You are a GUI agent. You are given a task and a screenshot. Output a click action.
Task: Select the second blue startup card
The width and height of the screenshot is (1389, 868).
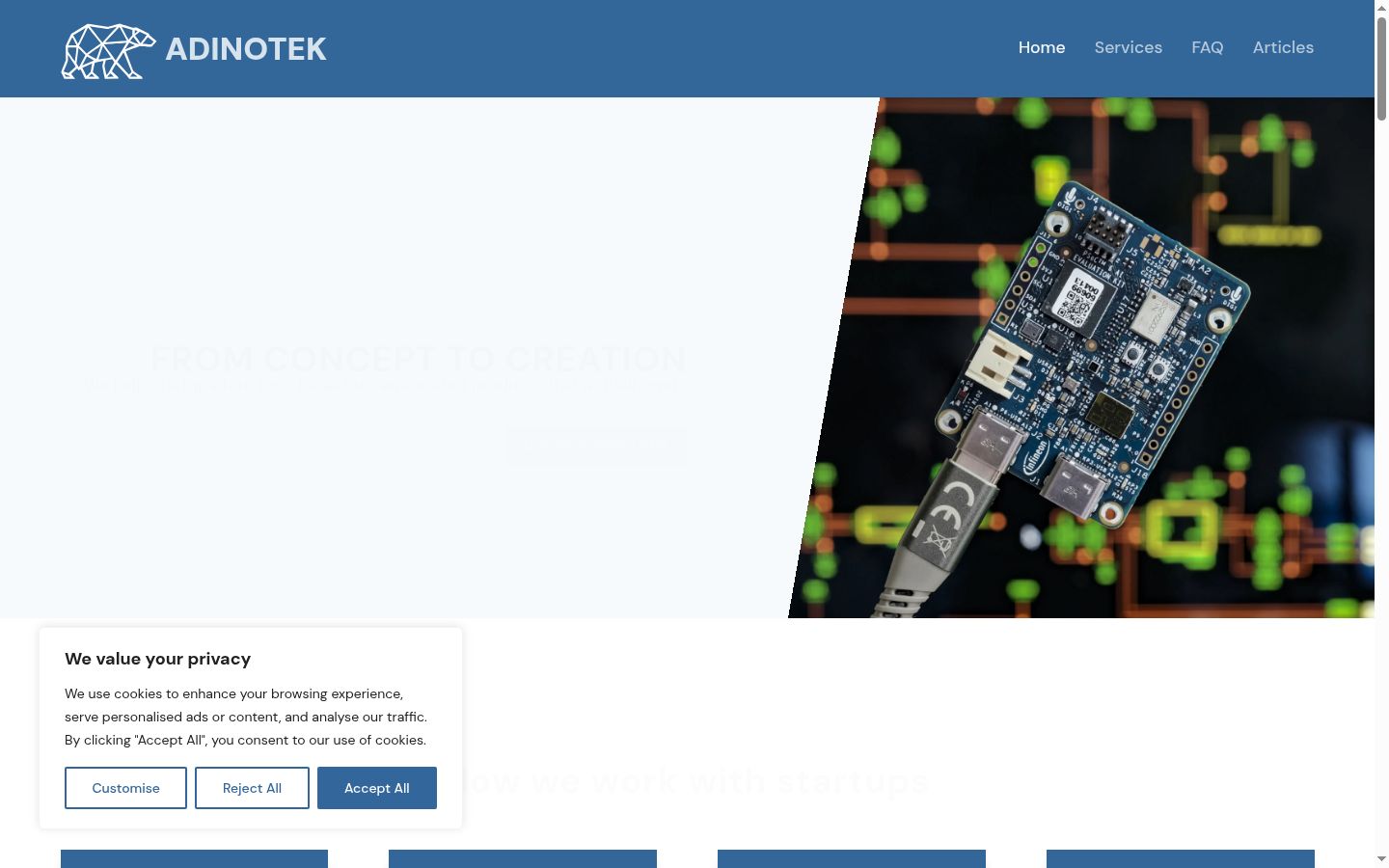coord(523,858)
